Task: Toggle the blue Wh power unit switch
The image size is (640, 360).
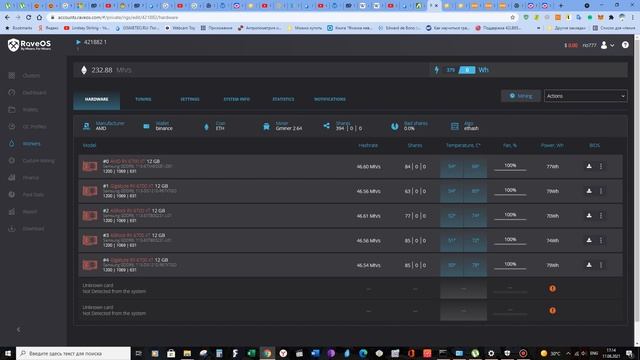Action: click(467, 70)
